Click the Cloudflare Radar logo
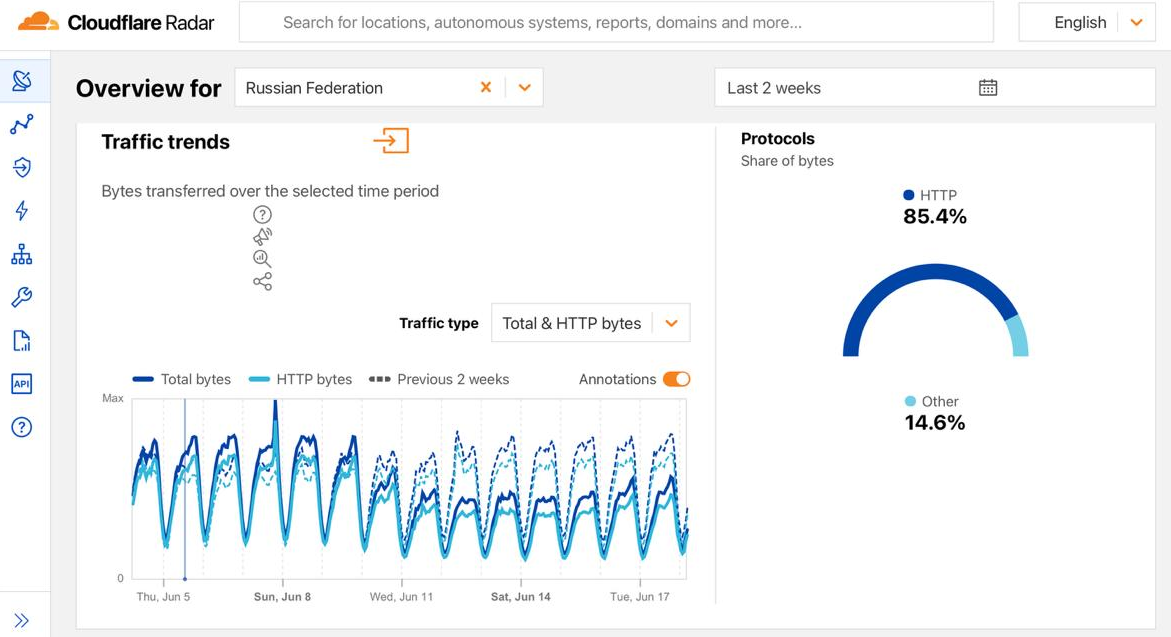Viewport: 1171px width, 637px height. (116, 22)
